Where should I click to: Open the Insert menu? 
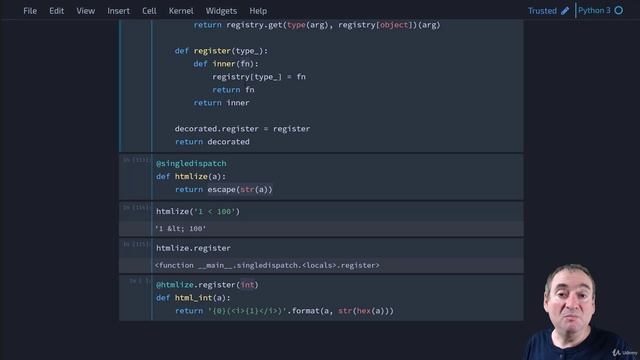tap(118, 11)
